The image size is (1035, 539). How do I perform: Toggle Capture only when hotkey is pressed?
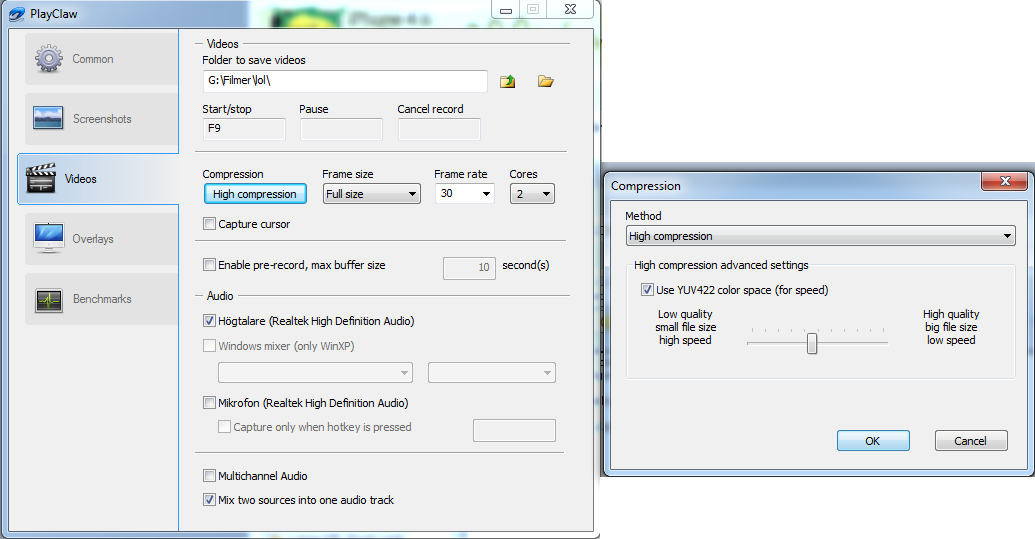(224, 427)
